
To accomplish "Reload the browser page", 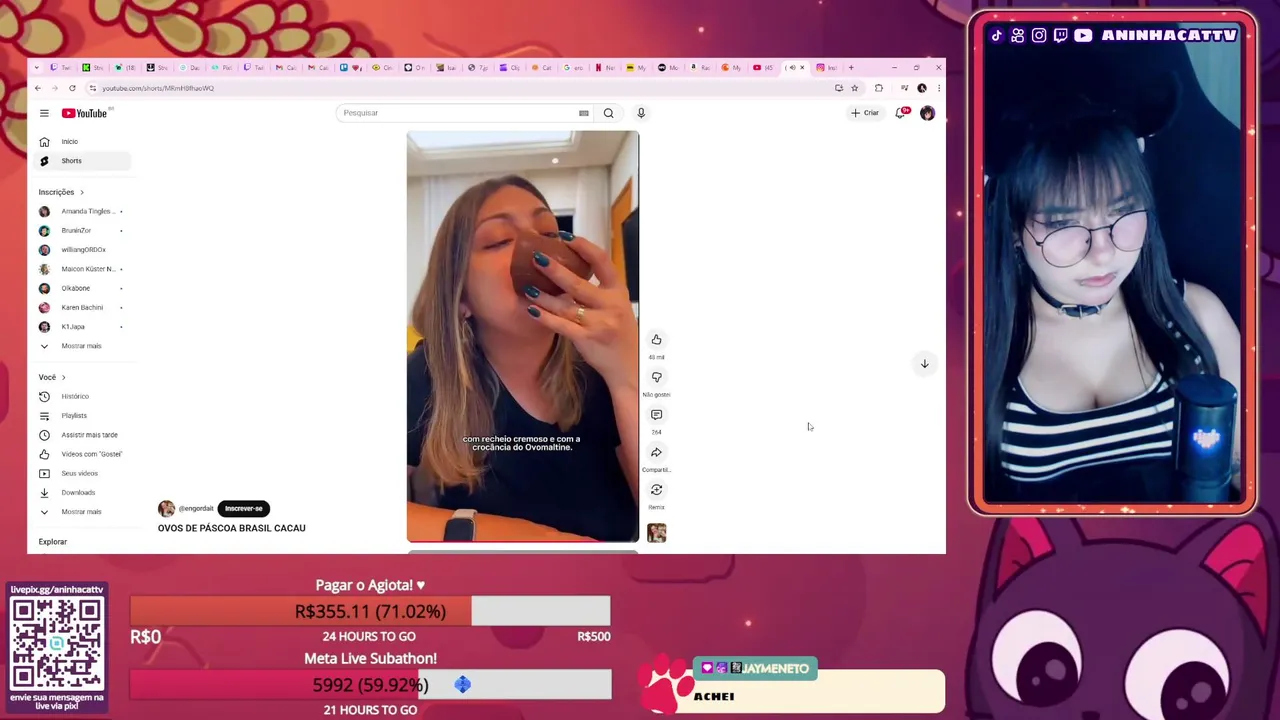I will [x=72, y=88].
